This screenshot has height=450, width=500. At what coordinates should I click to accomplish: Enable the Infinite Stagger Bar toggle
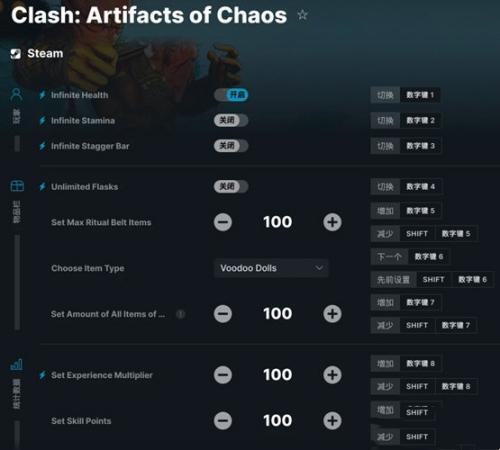(x=231, y=146)
